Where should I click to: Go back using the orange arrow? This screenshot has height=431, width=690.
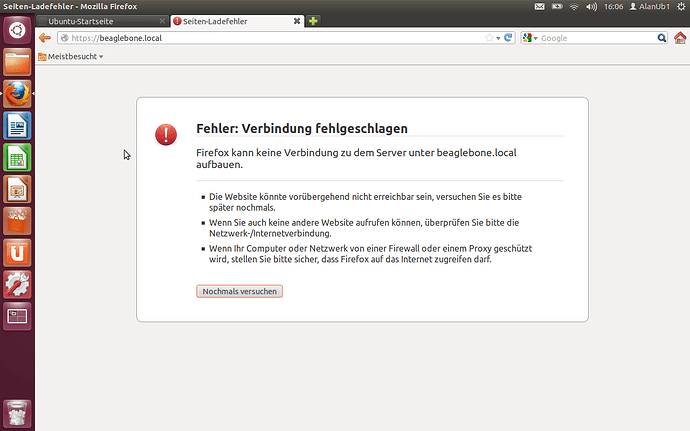tap(44, 38)
